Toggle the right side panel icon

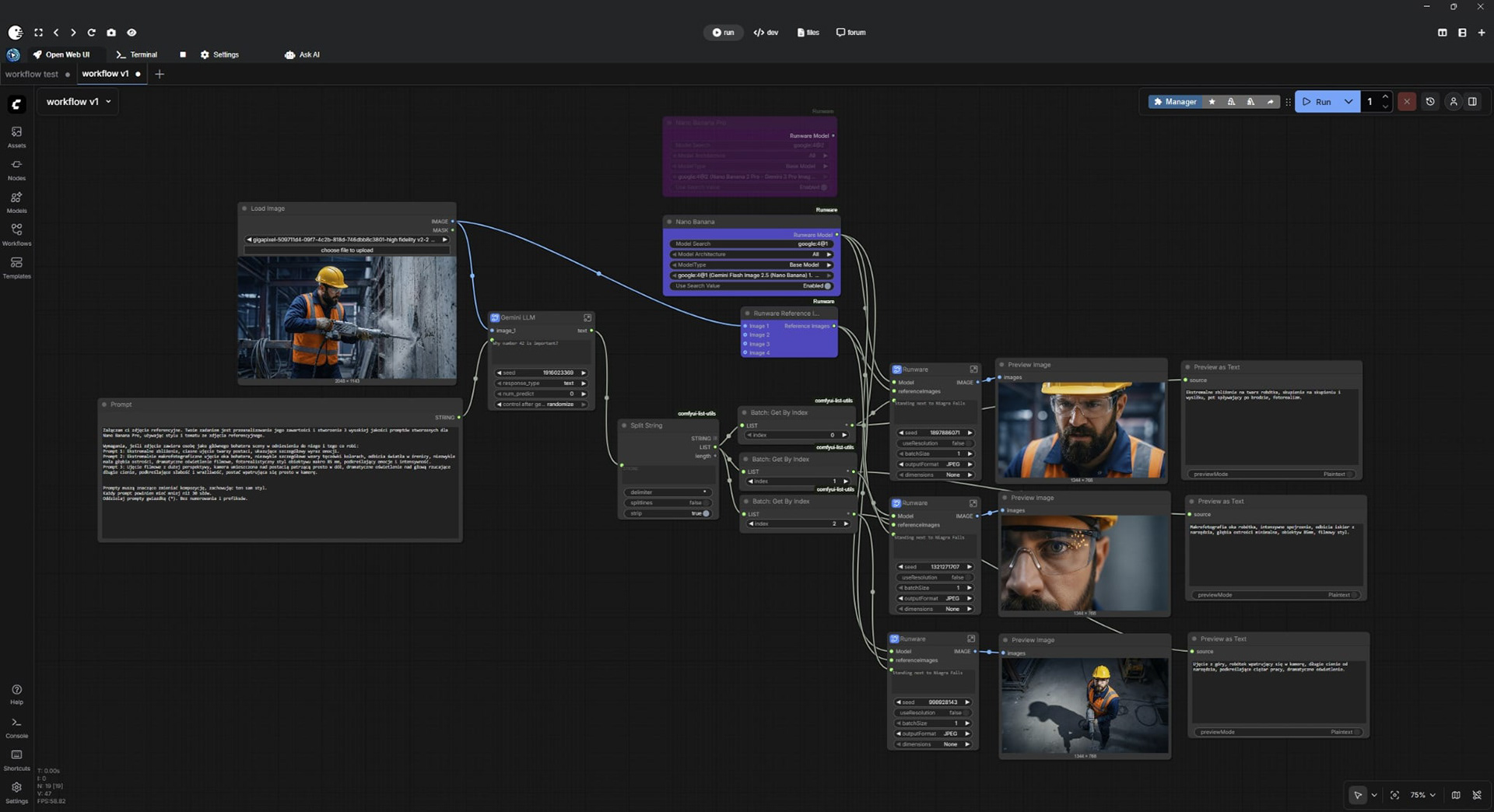(x=1472, y=102)
